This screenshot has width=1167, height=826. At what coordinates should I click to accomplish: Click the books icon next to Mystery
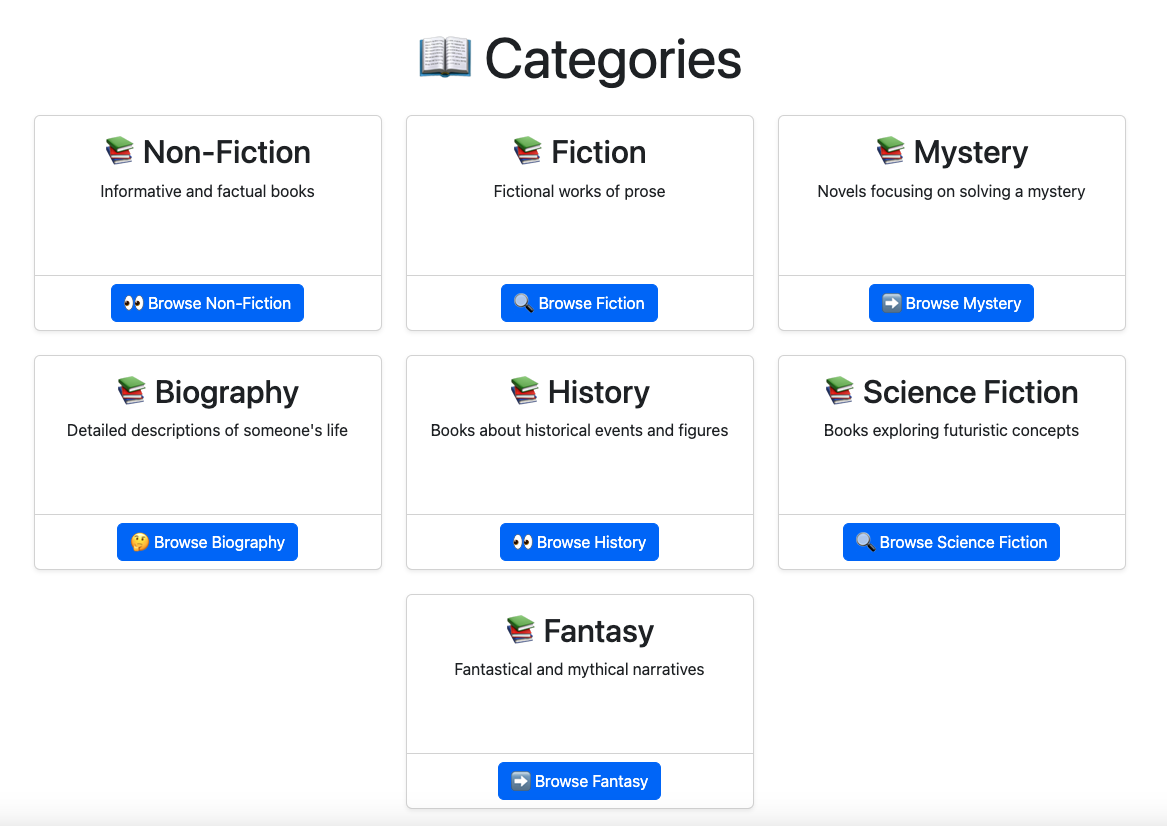point(890,151)
